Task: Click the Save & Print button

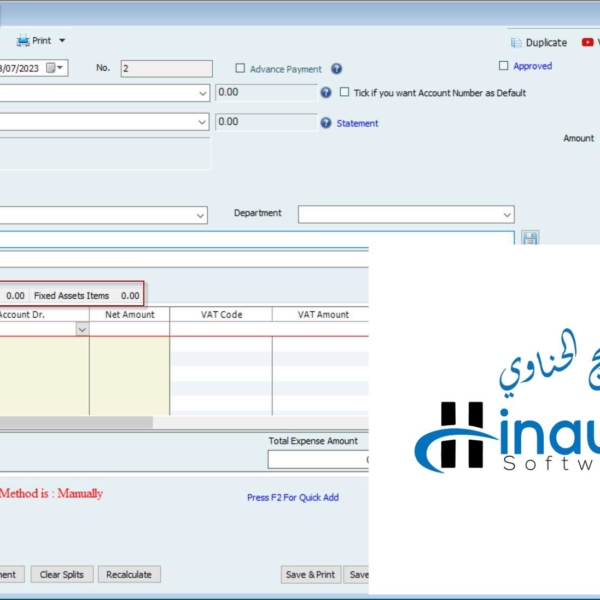Action: pyautogui.click(x=310, y=575)
